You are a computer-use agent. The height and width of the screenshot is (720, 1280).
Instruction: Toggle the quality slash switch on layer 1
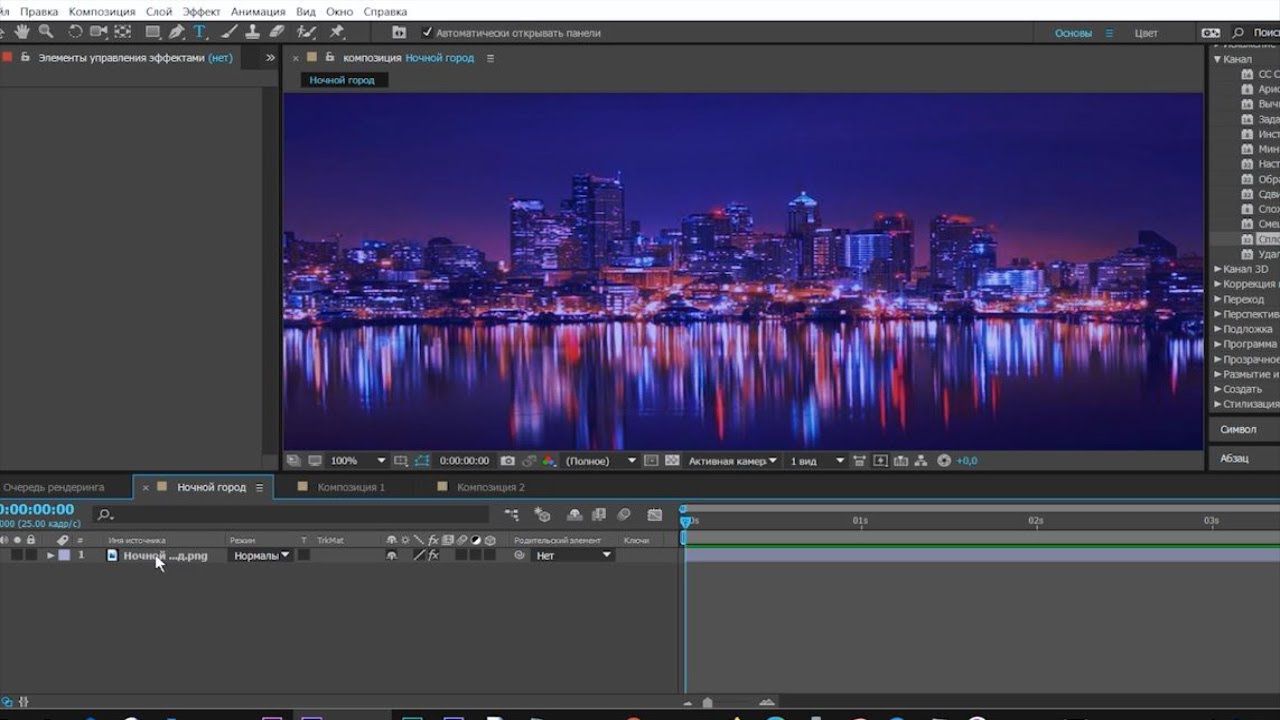419,555
